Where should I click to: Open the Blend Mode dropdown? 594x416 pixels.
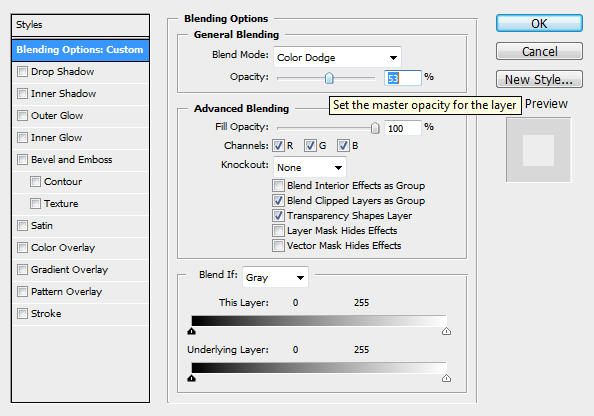337,58
